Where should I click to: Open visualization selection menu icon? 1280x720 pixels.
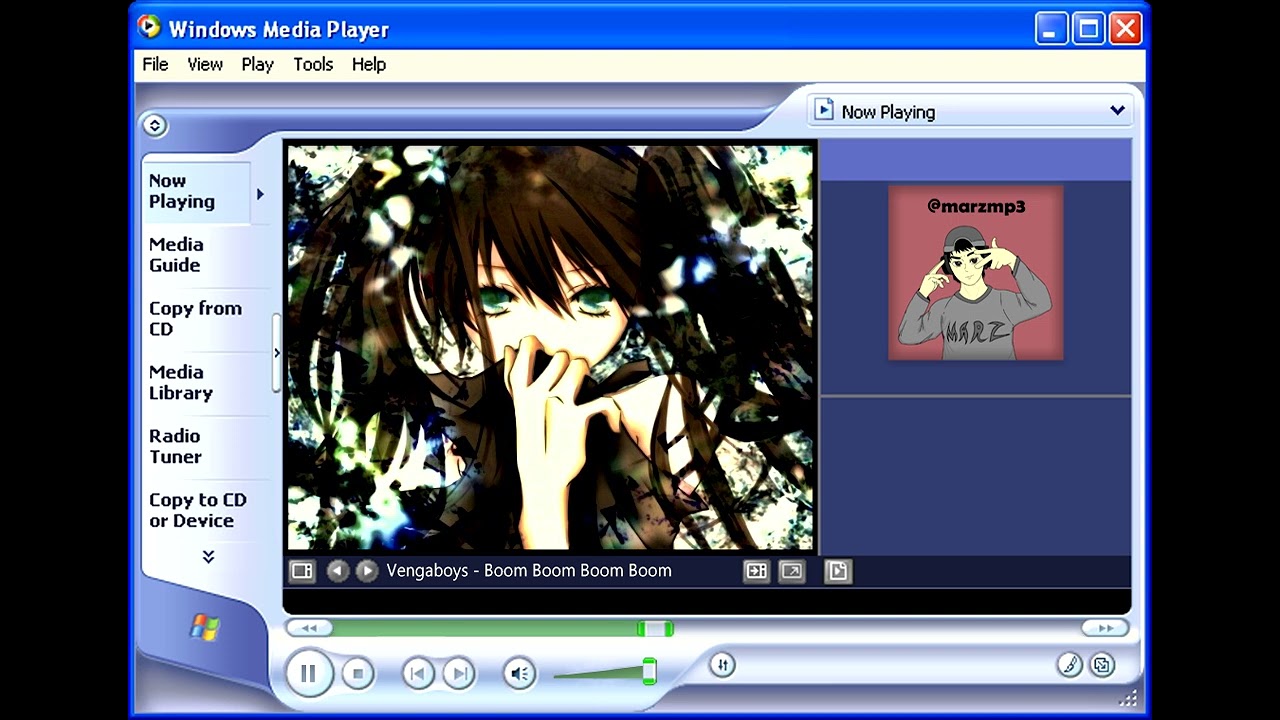[302, 571]
